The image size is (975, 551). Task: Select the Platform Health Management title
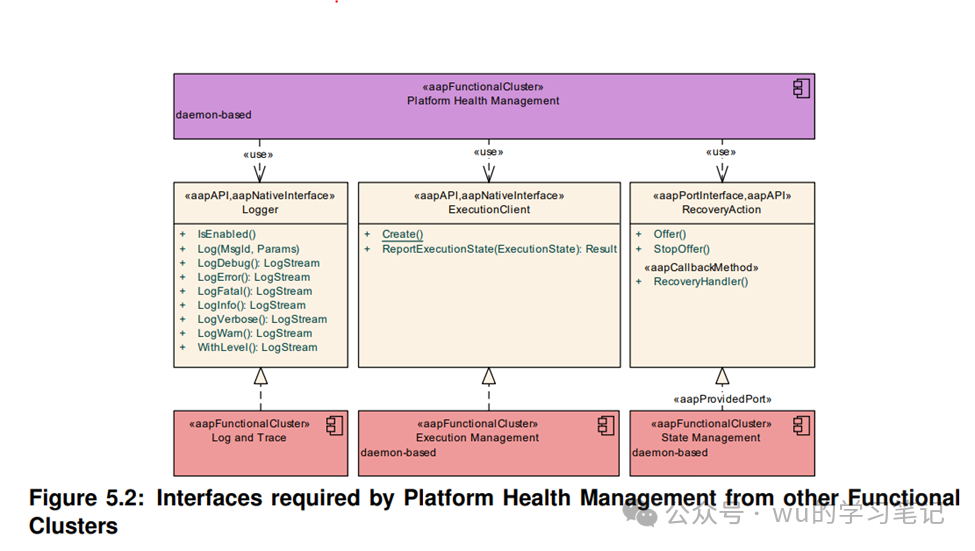[x=483, y=101]
